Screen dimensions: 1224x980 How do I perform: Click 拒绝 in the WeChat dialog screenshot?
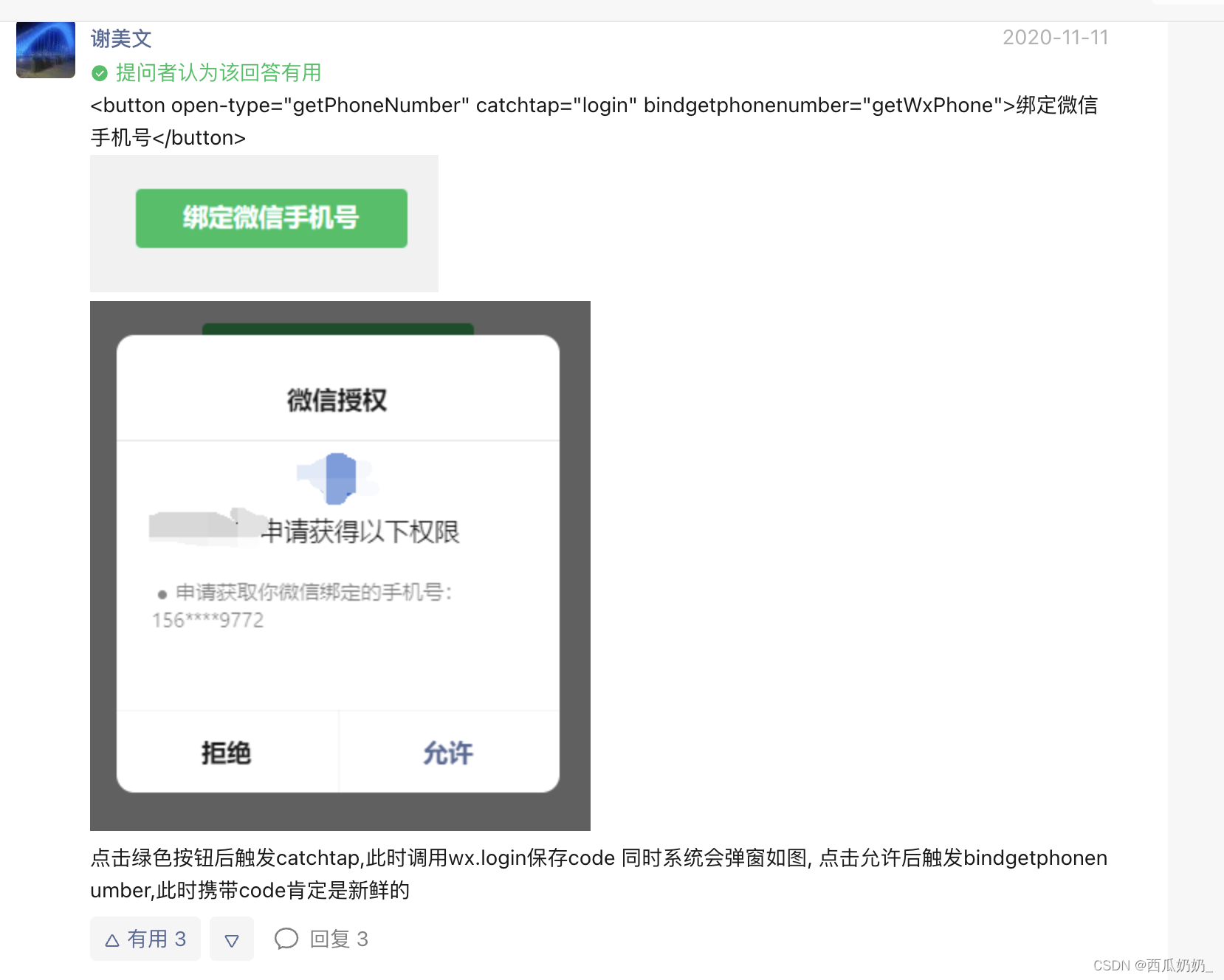click(x=226, y=753)
